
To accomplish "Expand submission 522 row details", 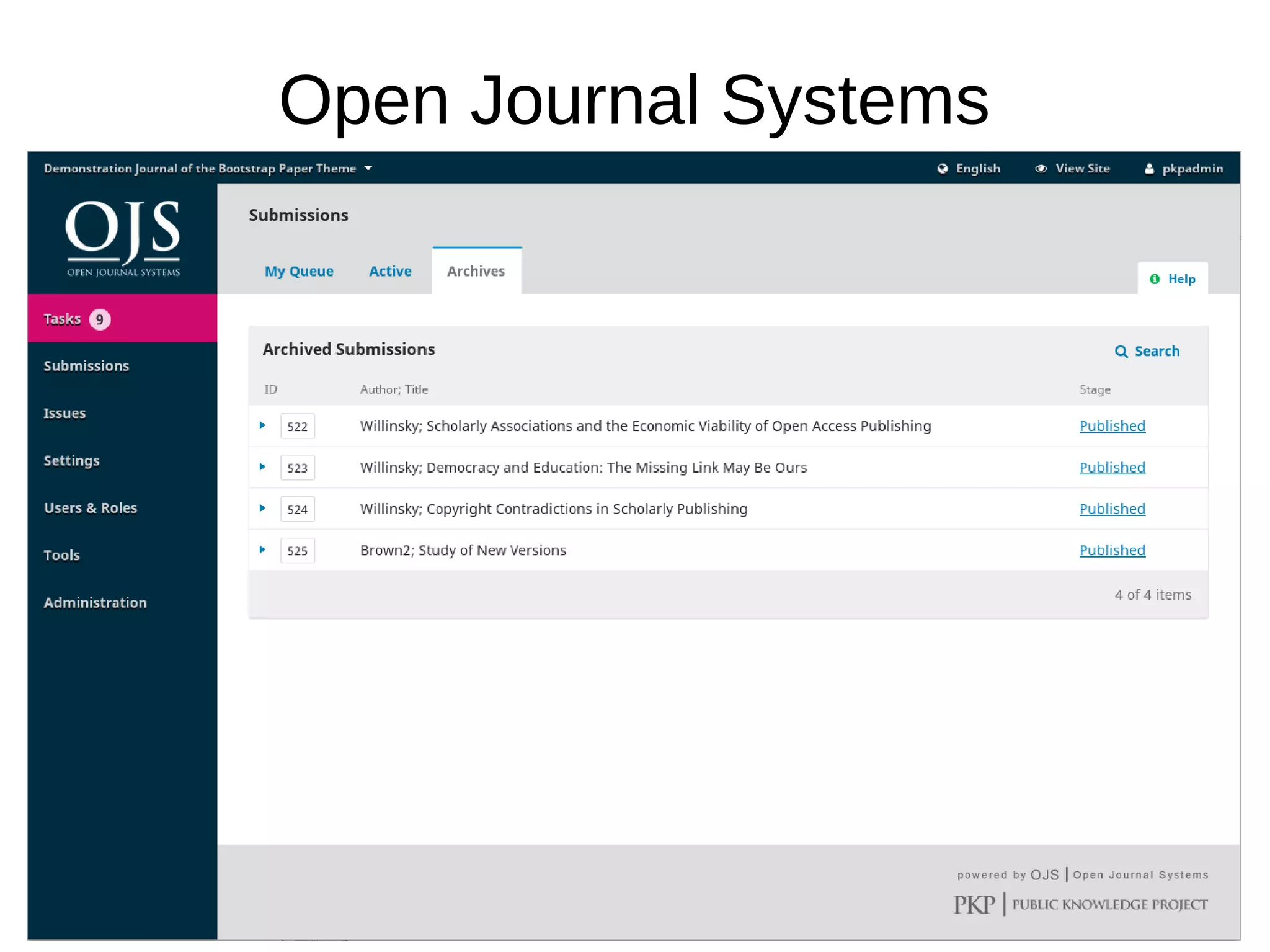I will click(262, 425).
